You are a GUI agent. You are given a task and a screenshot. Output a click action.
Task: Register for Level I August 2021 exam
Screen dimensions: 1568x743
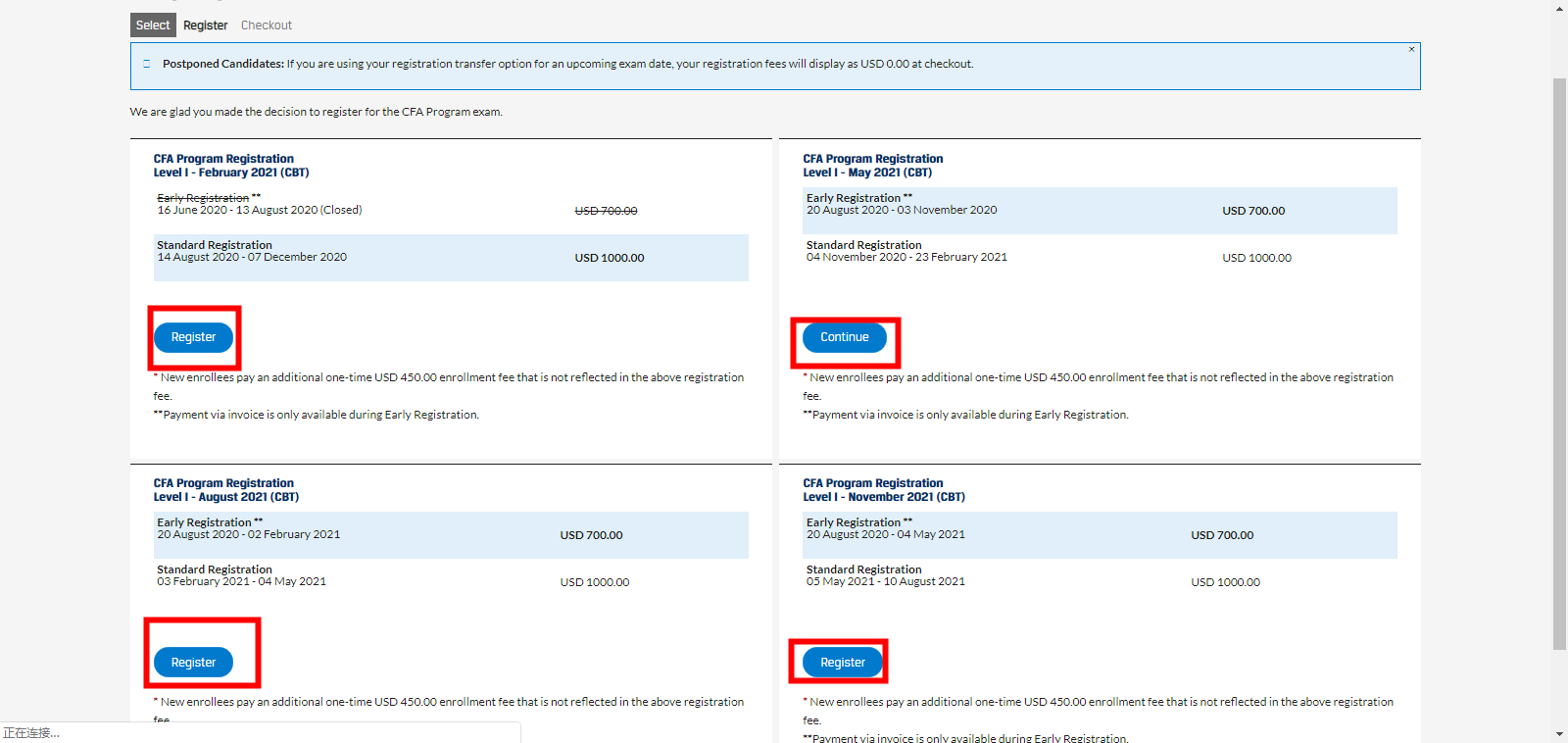(193, 663)
